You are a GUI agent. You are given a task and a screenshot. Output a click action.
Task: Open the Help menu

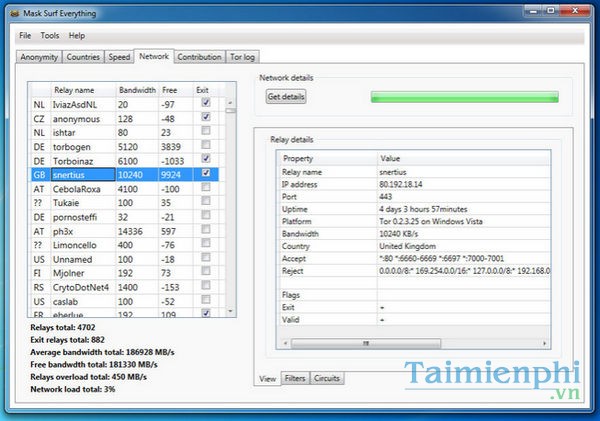pos(77,35)
